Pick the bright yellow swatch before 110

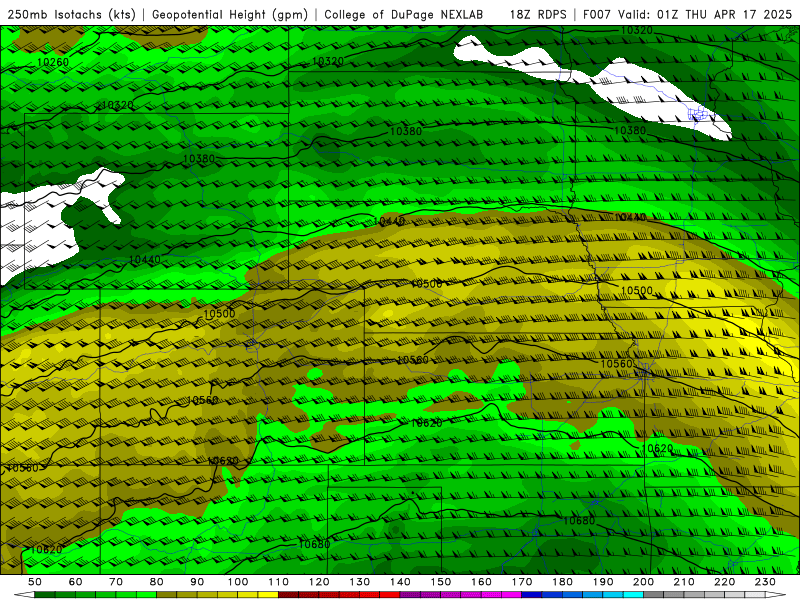point(268,595)
